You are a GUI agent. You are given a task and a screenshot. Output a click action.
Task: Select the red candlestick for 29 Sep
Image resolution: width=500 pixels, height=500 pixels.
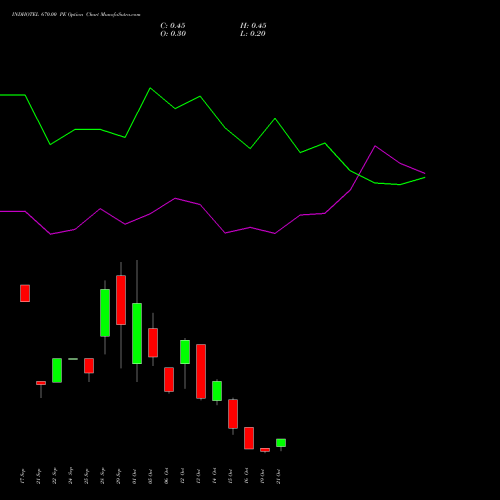click(x=121, y=300)
